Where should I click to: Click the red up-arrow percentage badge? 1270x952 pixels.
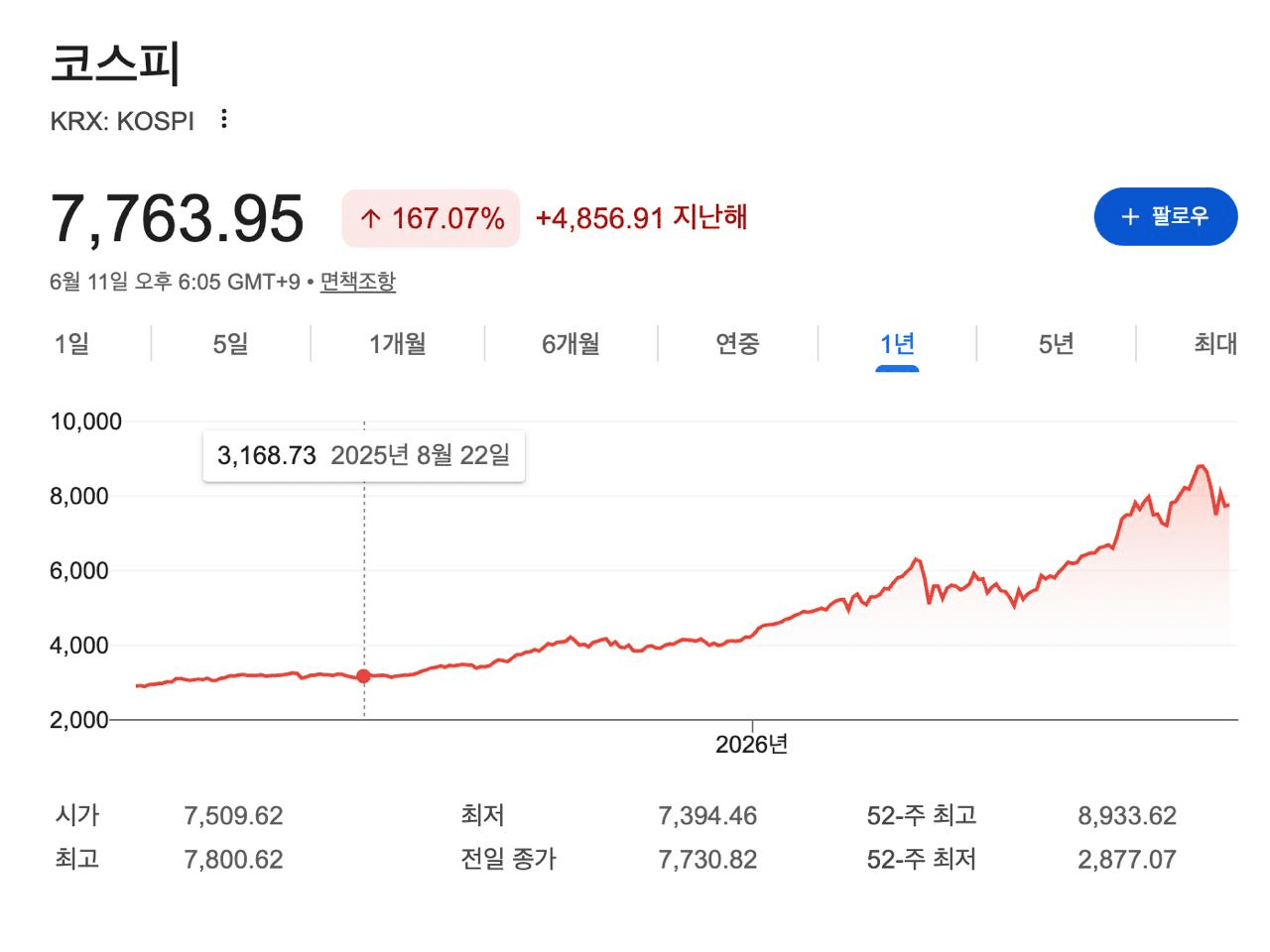(x=431, y=218)
